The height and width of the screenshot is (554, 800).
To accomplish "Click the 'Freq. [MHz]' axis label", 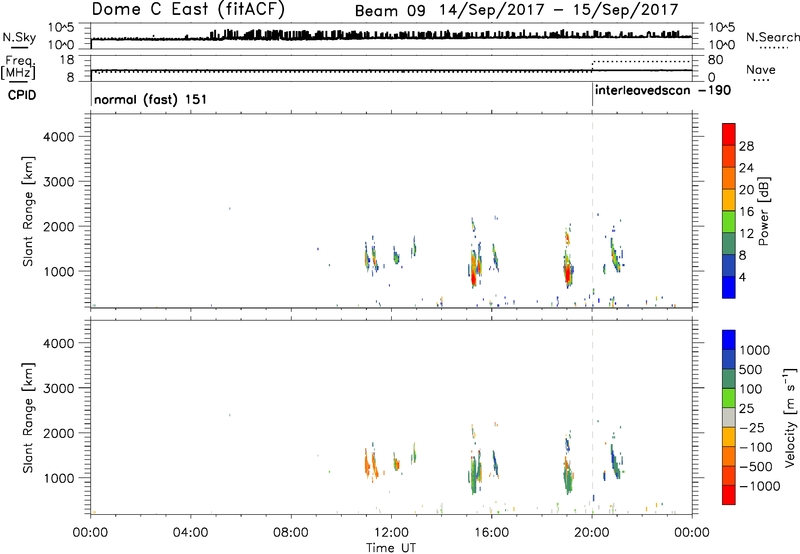I will pyautogui.click(x=19, y=67).
